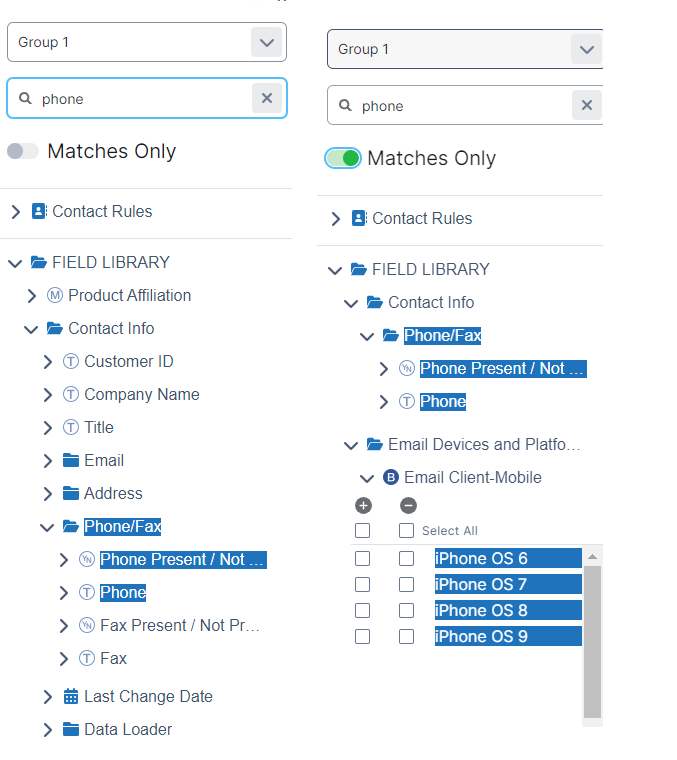This screenshot has height=760, width=677.
Task: Click the YN icon beside Fax Present
Action: pos(87,626)
